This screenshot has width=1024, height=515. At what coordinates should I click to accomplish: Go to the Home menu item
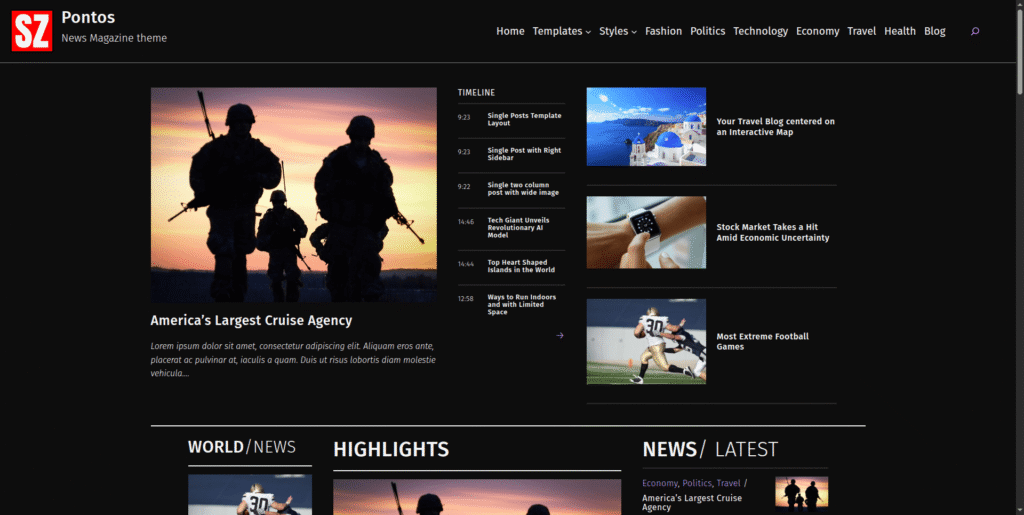(510, 31)
